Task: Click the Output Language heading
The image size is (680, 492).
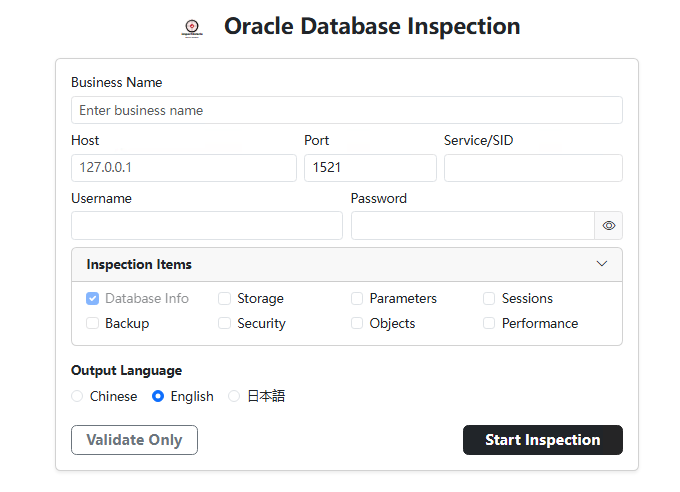Action: coord(127,371)
